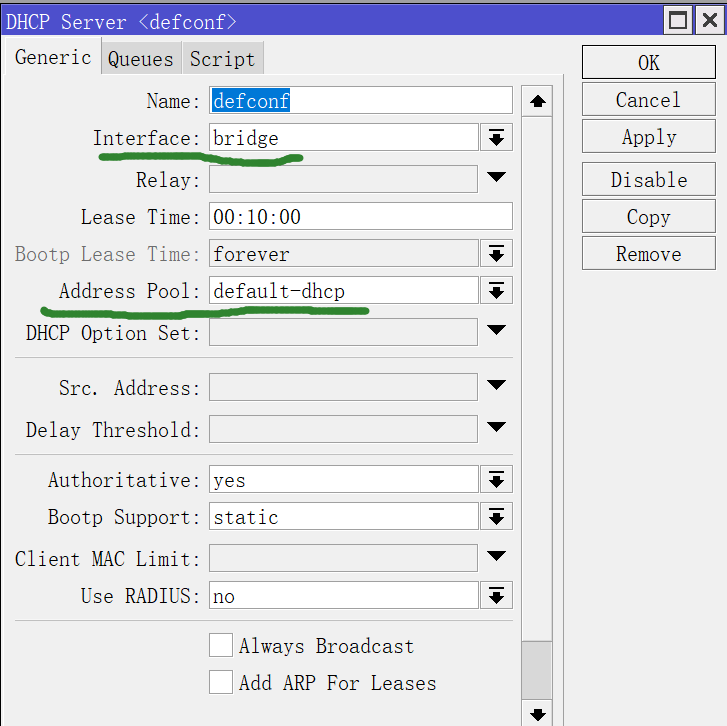Switch to the Queues tab

pos(140,59)
